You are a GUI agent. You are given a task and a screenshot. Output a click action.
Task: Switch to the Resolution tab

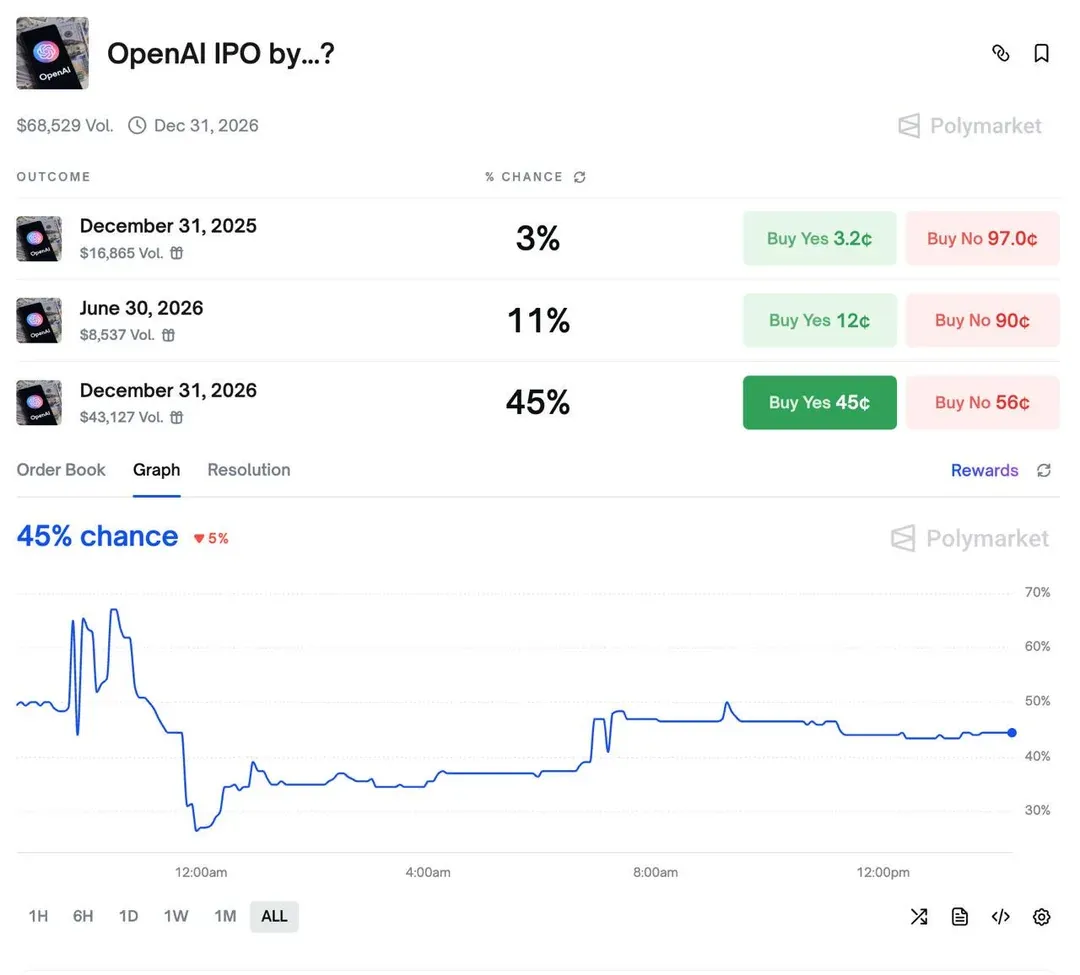click(x=248, y=470)
